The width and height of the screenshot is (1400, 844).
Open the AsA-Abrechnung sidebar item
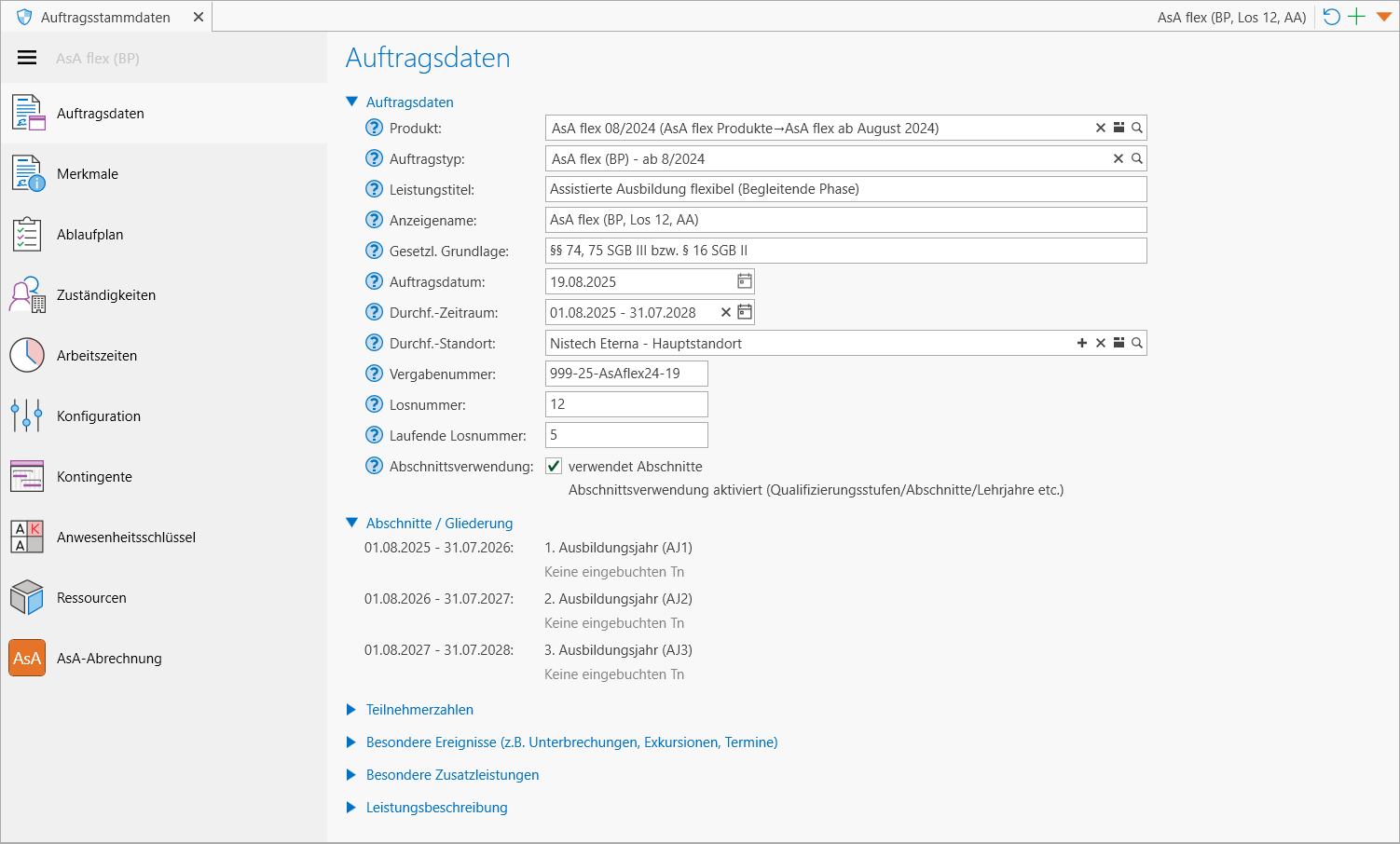tap(109, 659)
